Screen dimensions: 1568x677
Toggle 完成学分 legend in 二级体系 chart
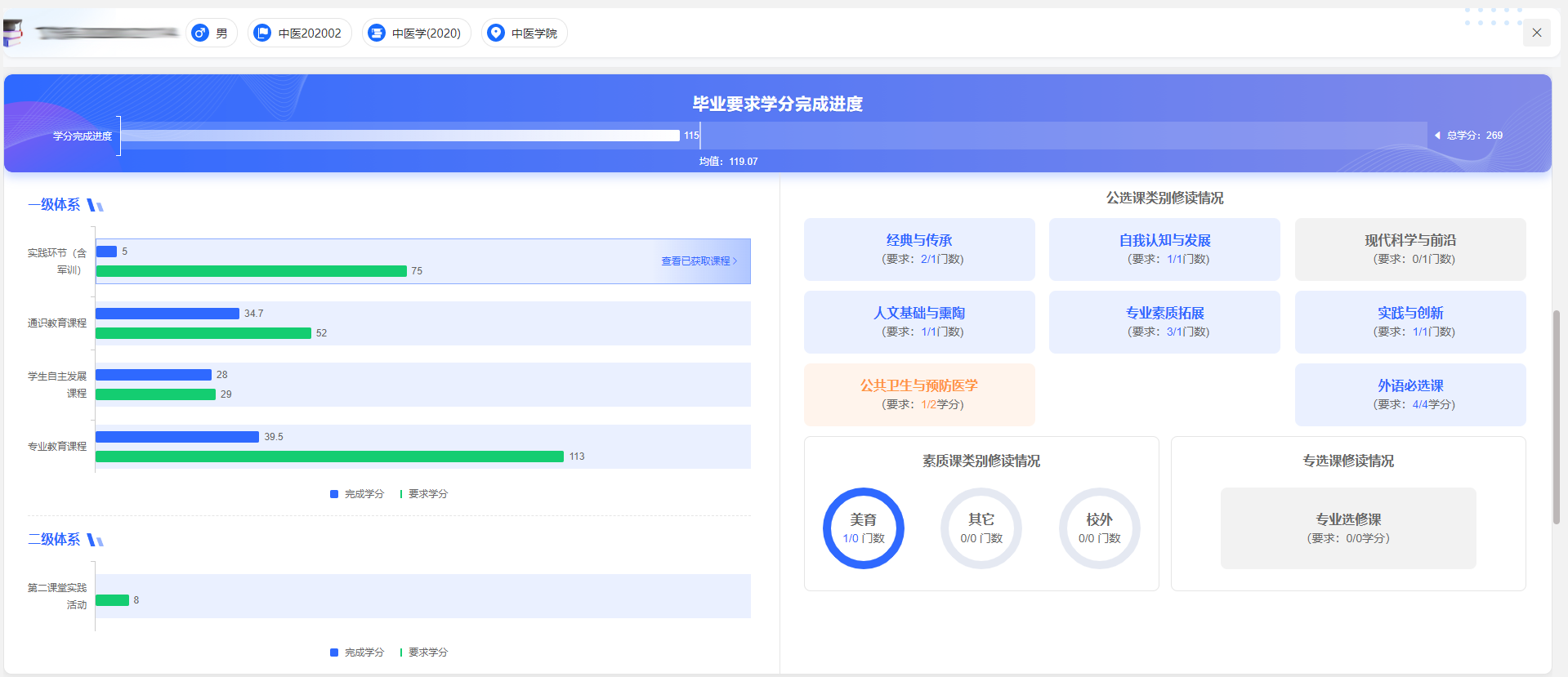pos(356,653)
